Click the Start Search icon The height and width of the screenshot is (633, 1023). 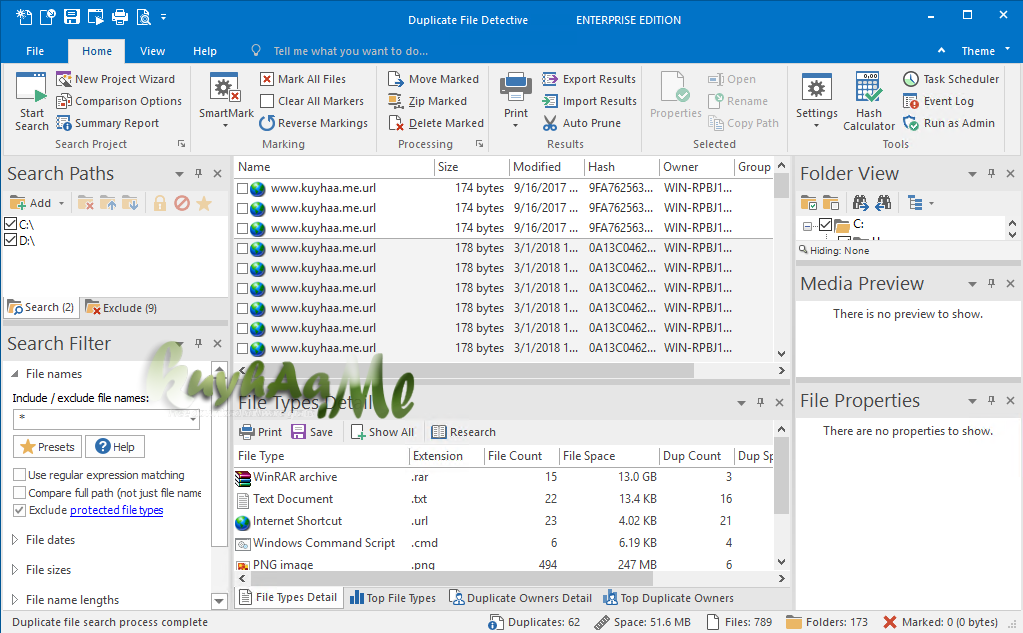(31, 87)
